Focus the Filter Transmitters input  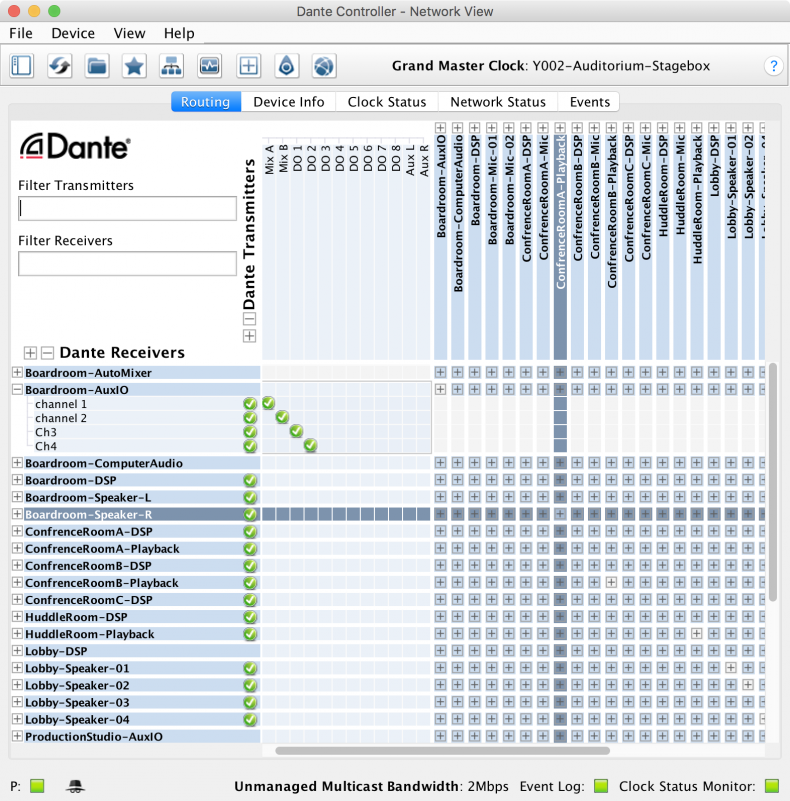click(x=127, y=208)
